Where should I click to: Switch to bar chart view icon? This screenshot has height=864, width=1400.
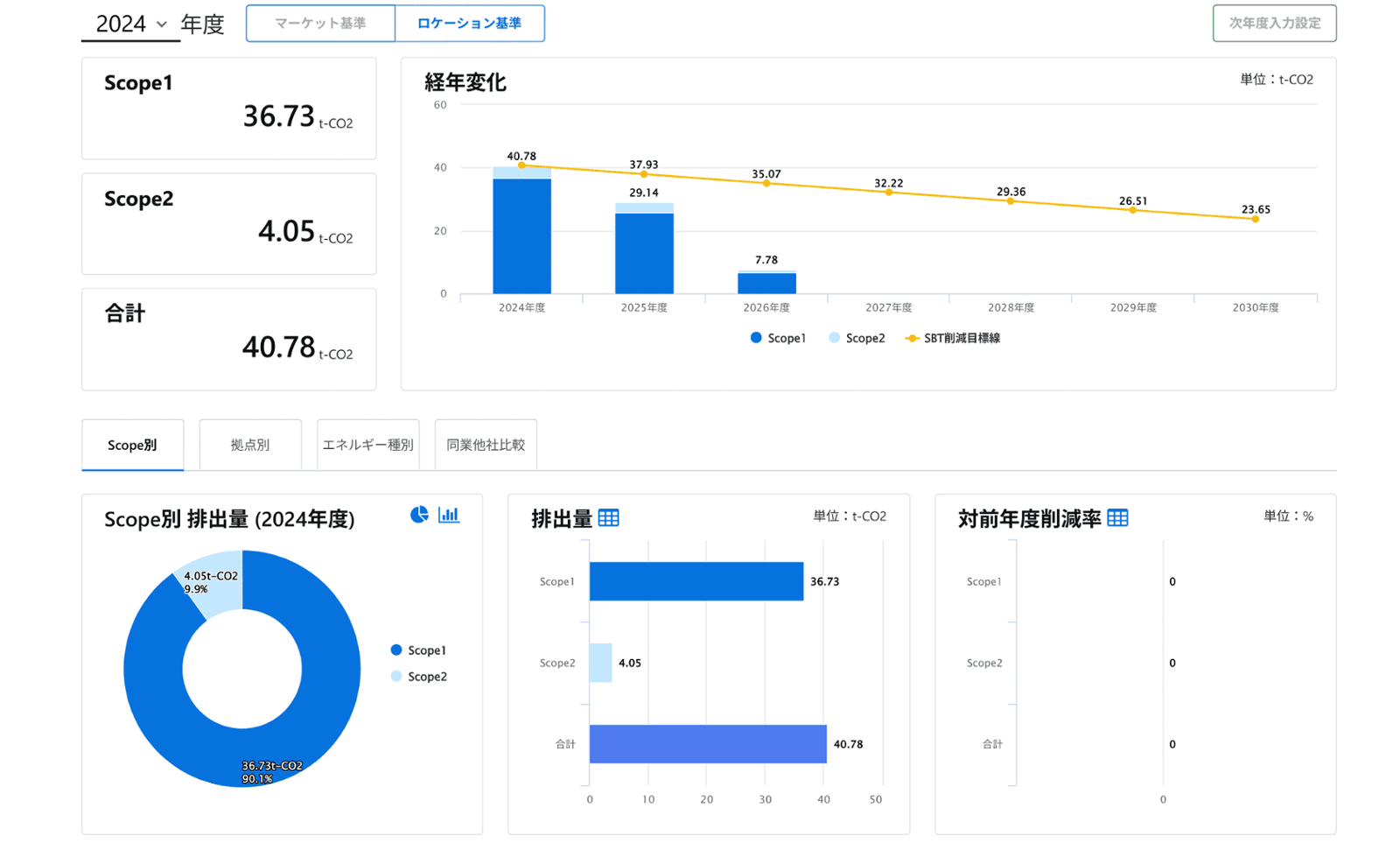(x=449, y=515)
